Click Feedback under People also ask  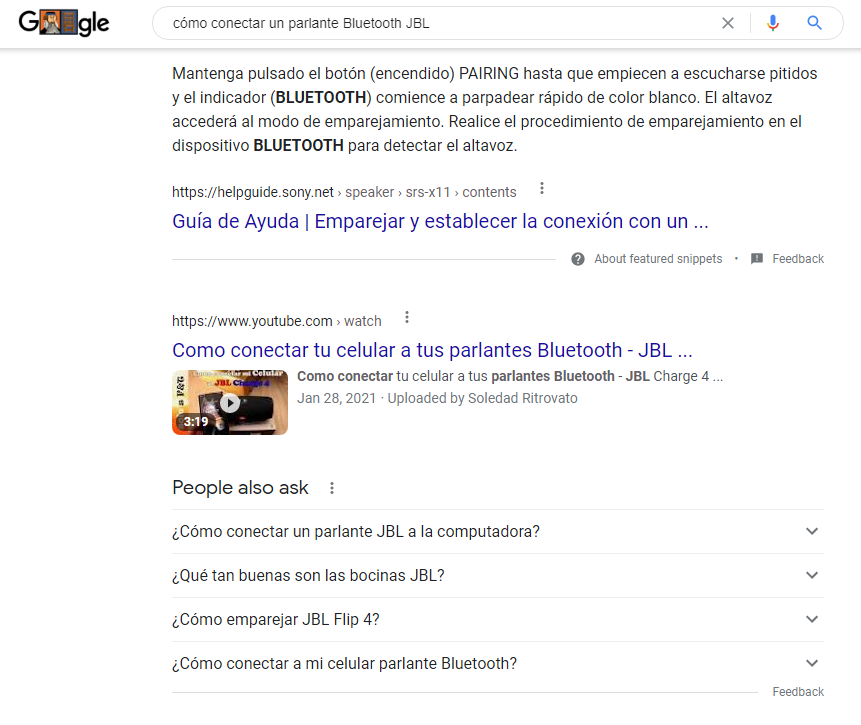pos(797,691)
